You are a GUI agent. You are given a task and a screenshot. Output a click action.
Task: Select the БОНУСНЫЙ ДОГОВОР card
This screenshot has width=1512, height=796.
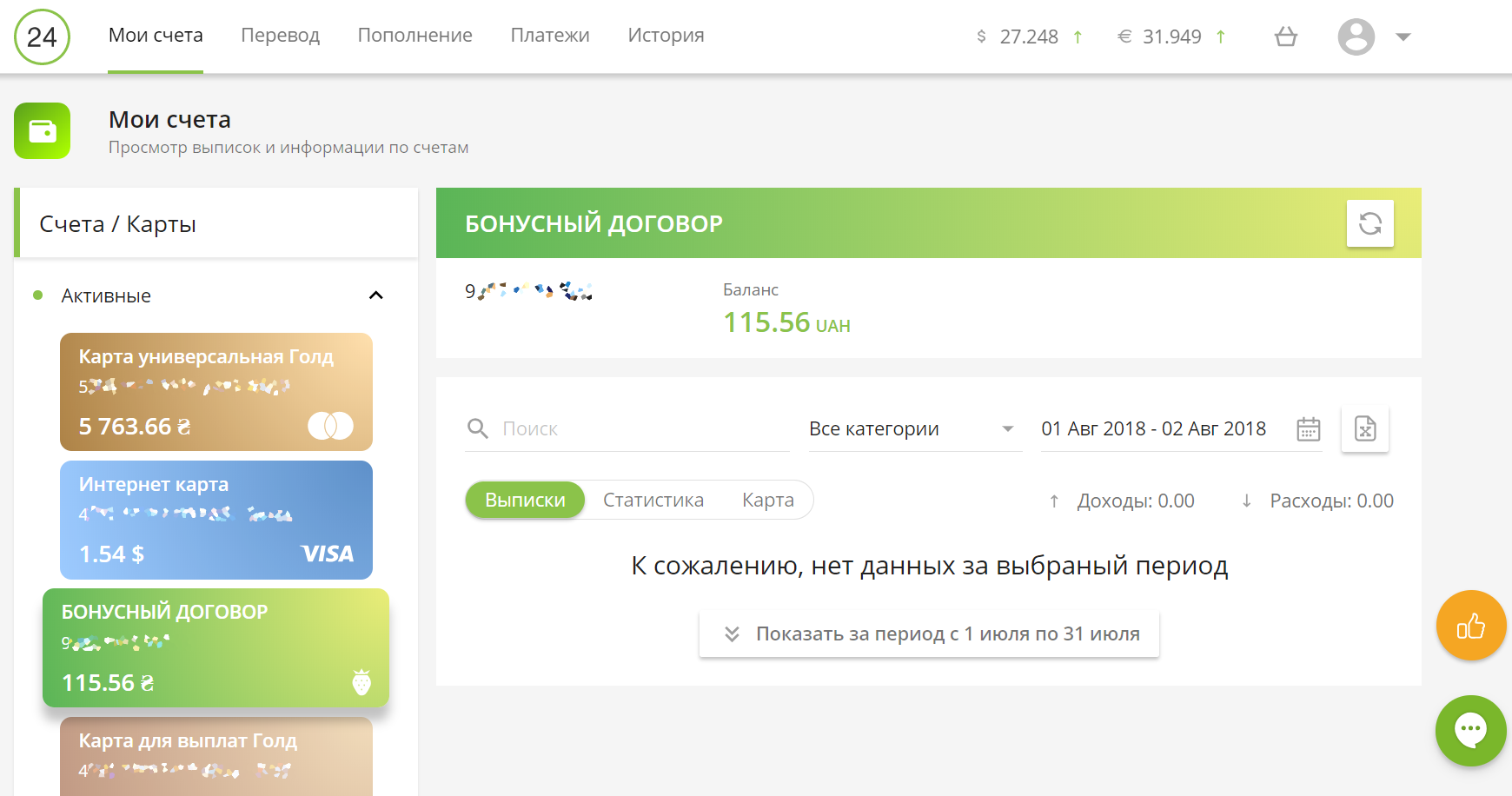tap(216, 647)
